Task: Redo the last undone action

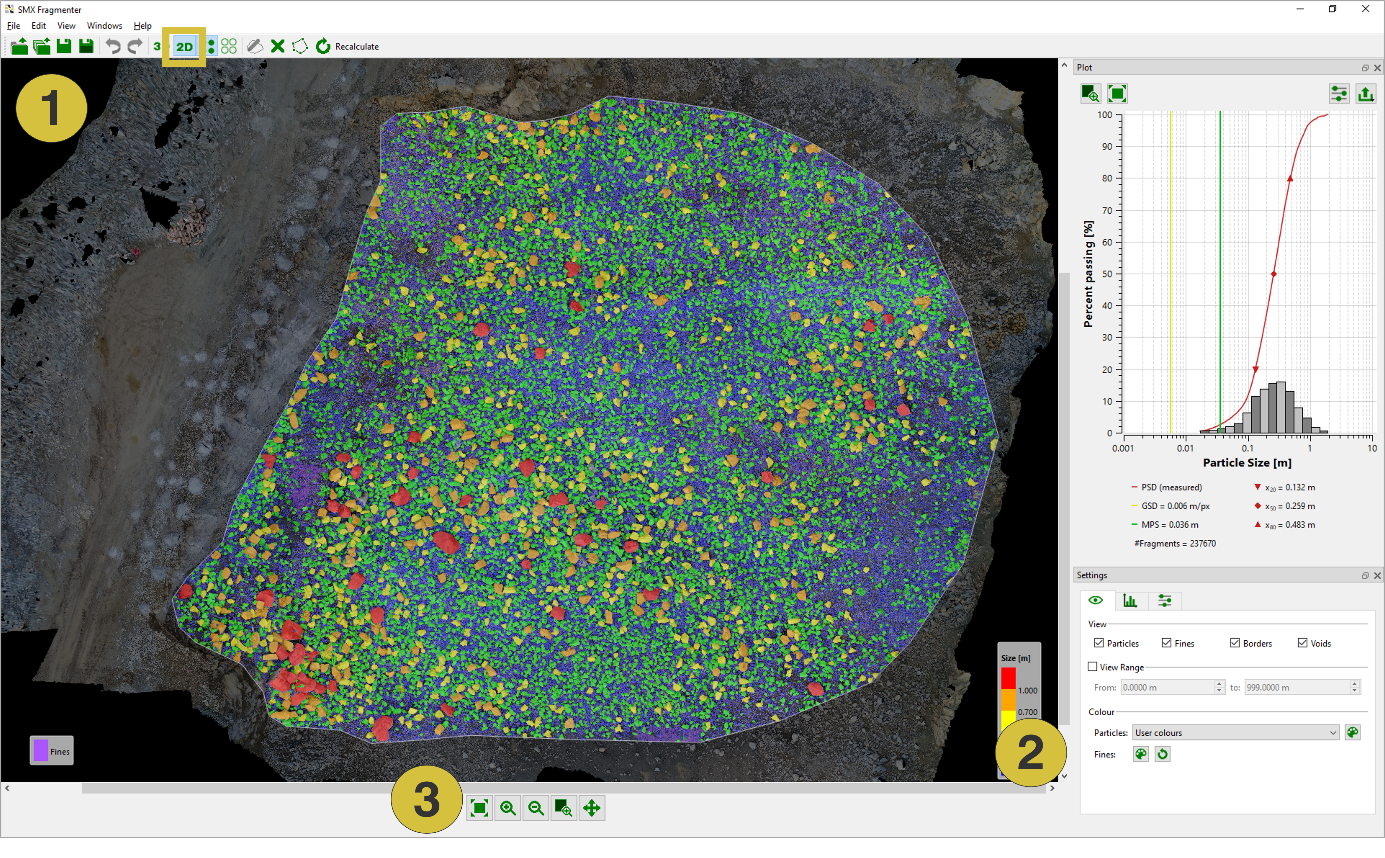Action: [135, 46]
